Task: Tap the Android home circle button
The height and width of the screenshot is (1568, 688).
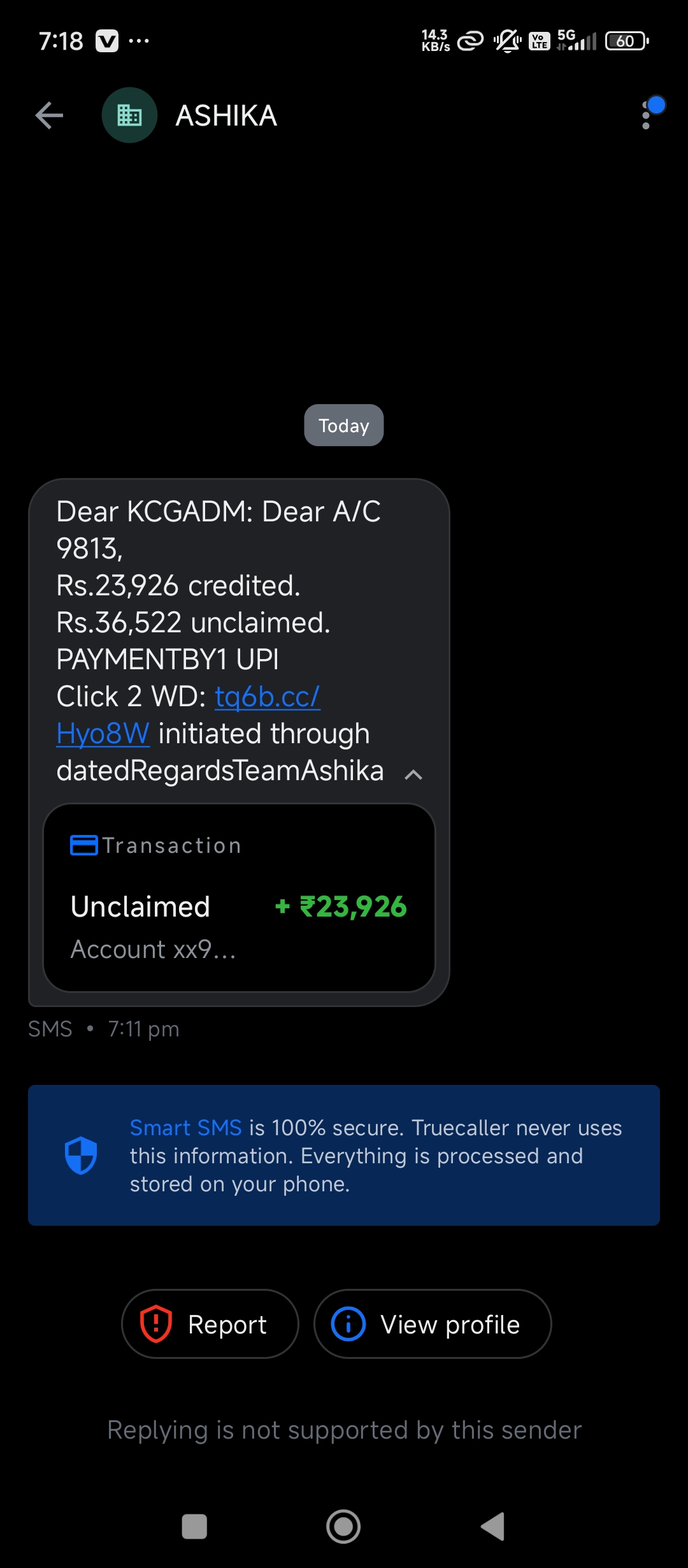Action: pyautogui.click(x=343, y=1527)
